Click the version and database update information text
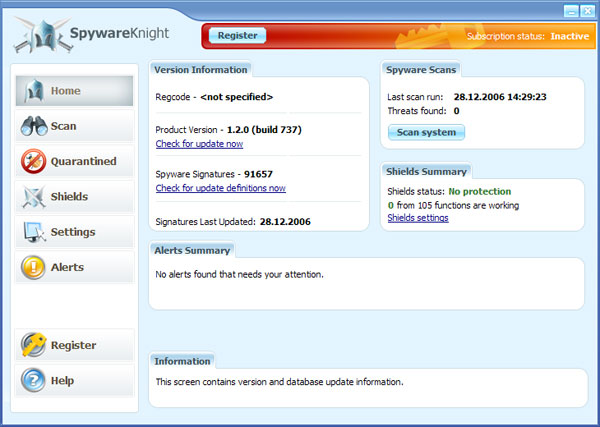 point(279,382)
